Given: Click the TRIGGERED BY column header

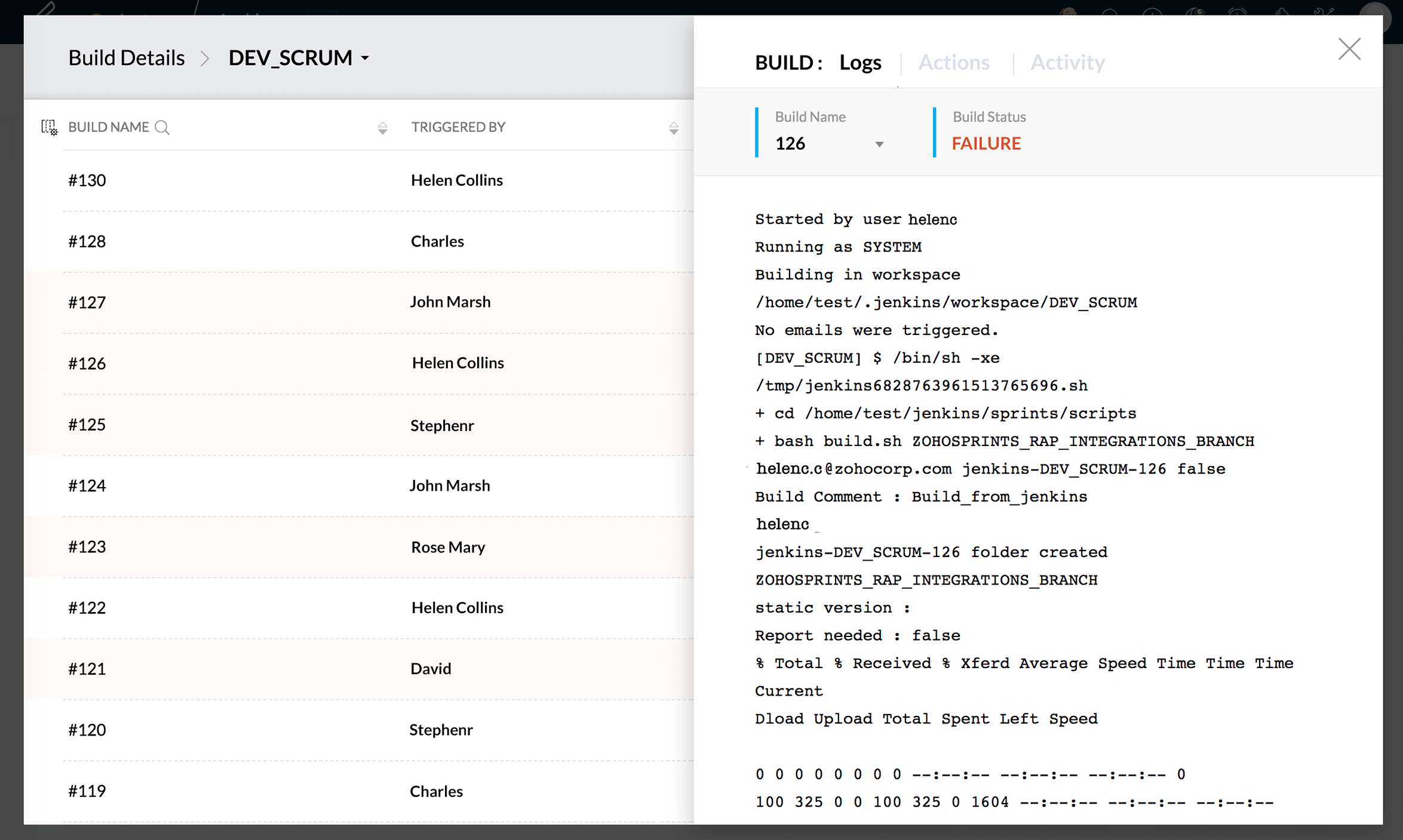Looking at the screenshot, I should coord(458,127).
